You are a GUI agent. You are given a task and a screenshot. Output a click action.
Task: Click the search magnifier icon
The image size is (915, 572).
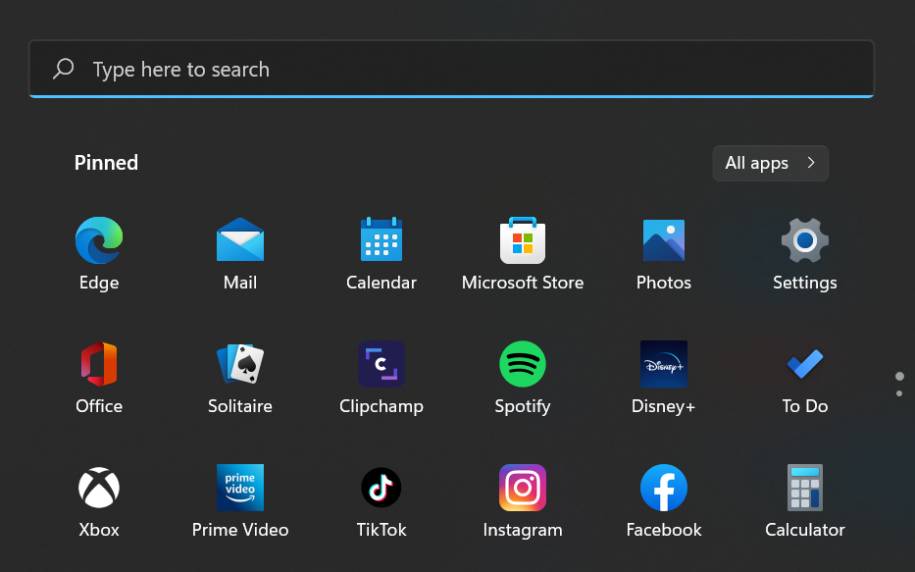click(x=63, y=69)
